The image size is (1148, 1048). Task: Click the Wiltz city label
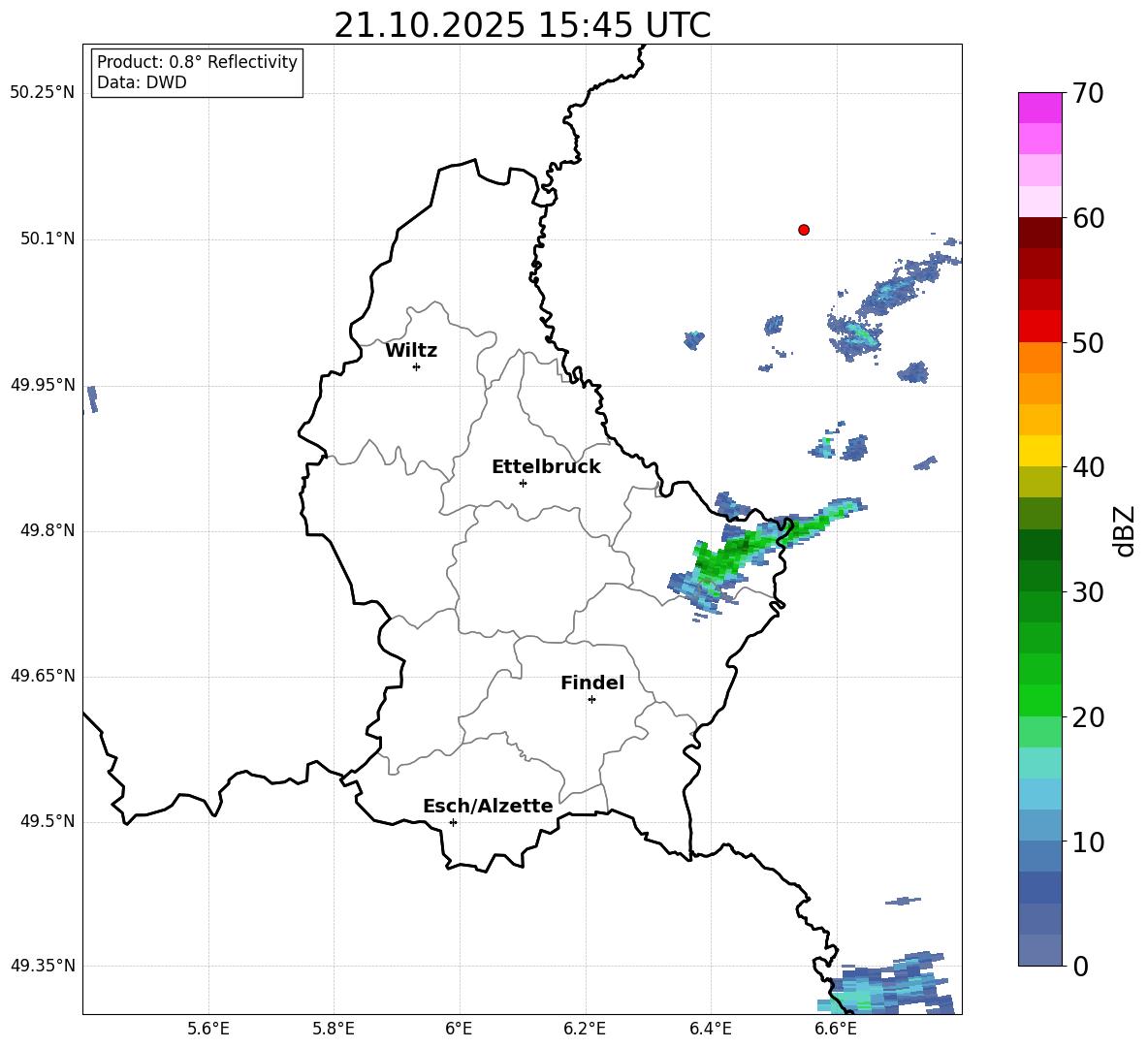pos(411,351)
